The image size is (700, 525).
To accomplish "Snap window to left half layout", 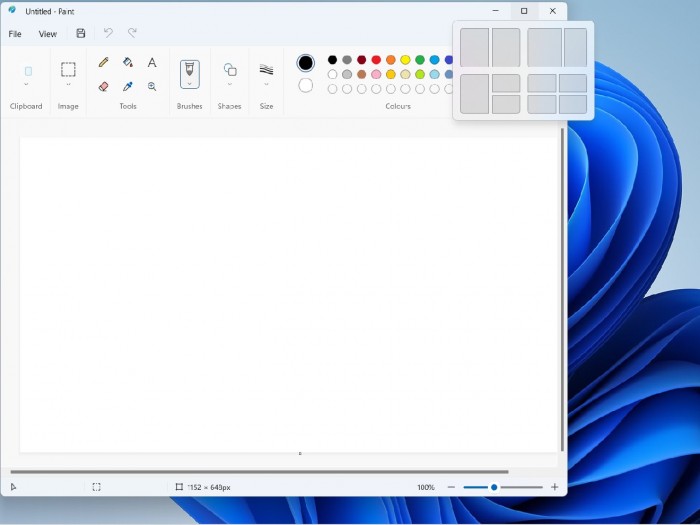I will (x=474, y=47).
